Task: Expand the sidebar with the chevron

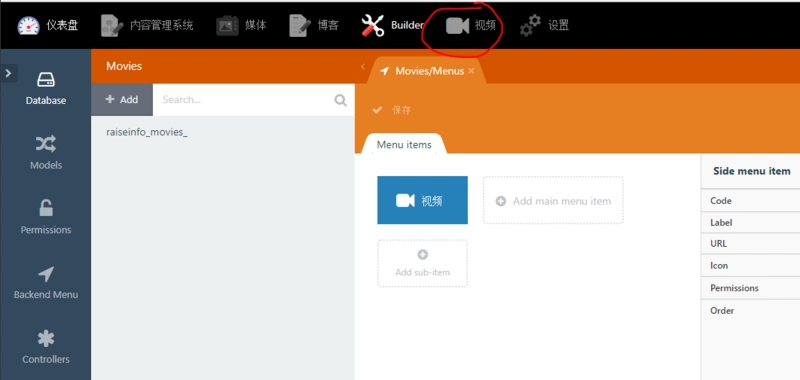Action: click(x=8, y=73)
